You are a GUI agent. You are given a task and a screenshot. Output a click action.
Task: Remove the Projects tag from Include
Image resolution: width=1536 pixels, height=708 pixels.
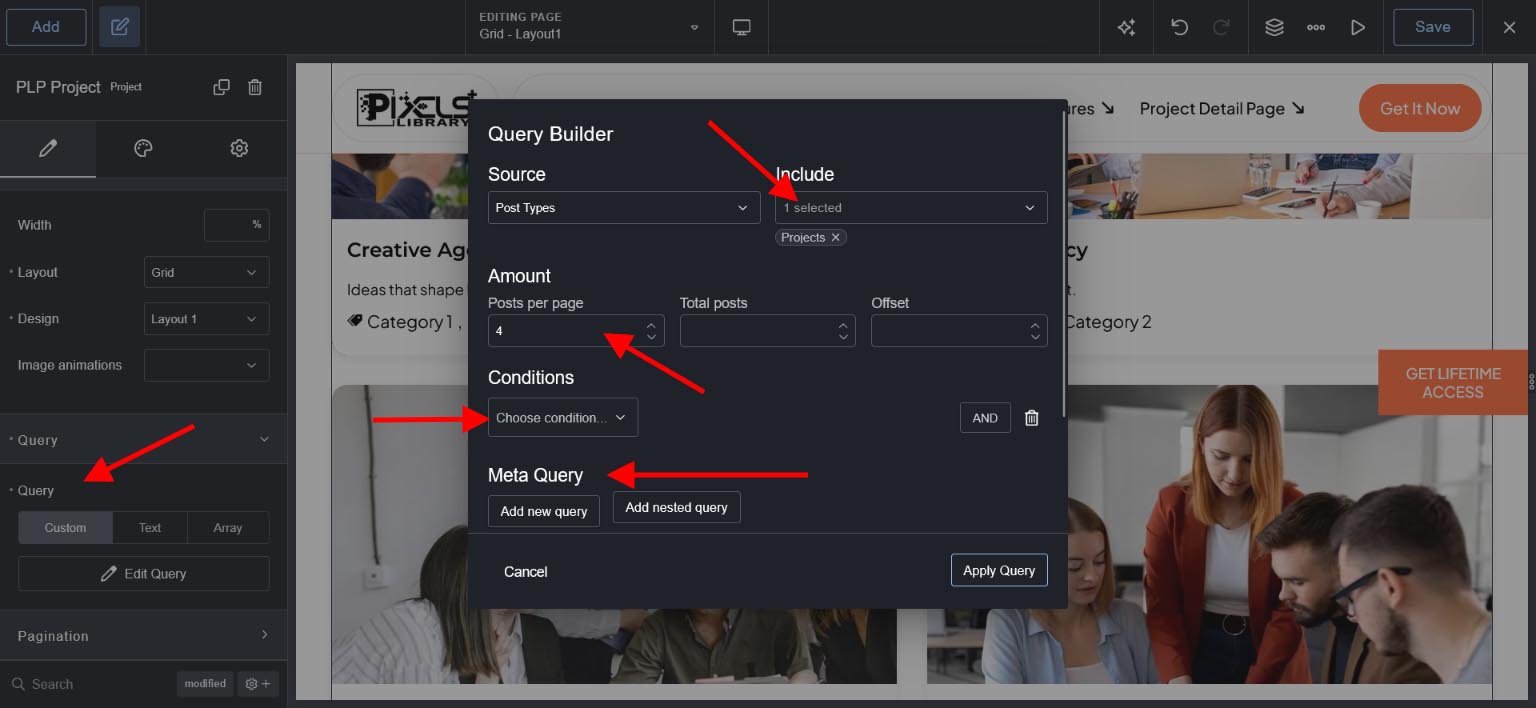[x=836, y=237]
